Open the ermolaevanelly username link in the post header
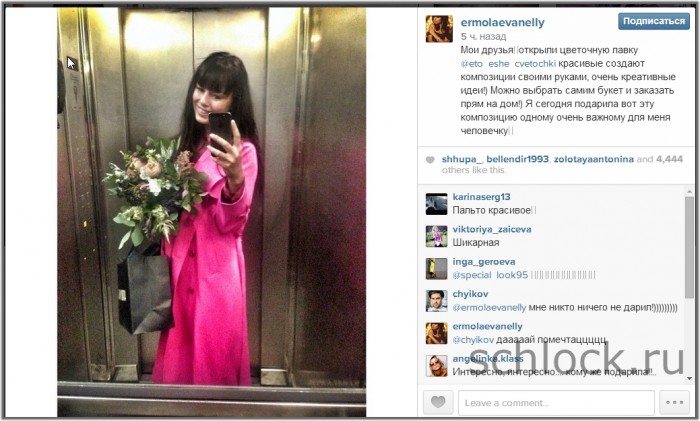The height and width of the screenshot is (421, 700). click(x=502, y=22)
